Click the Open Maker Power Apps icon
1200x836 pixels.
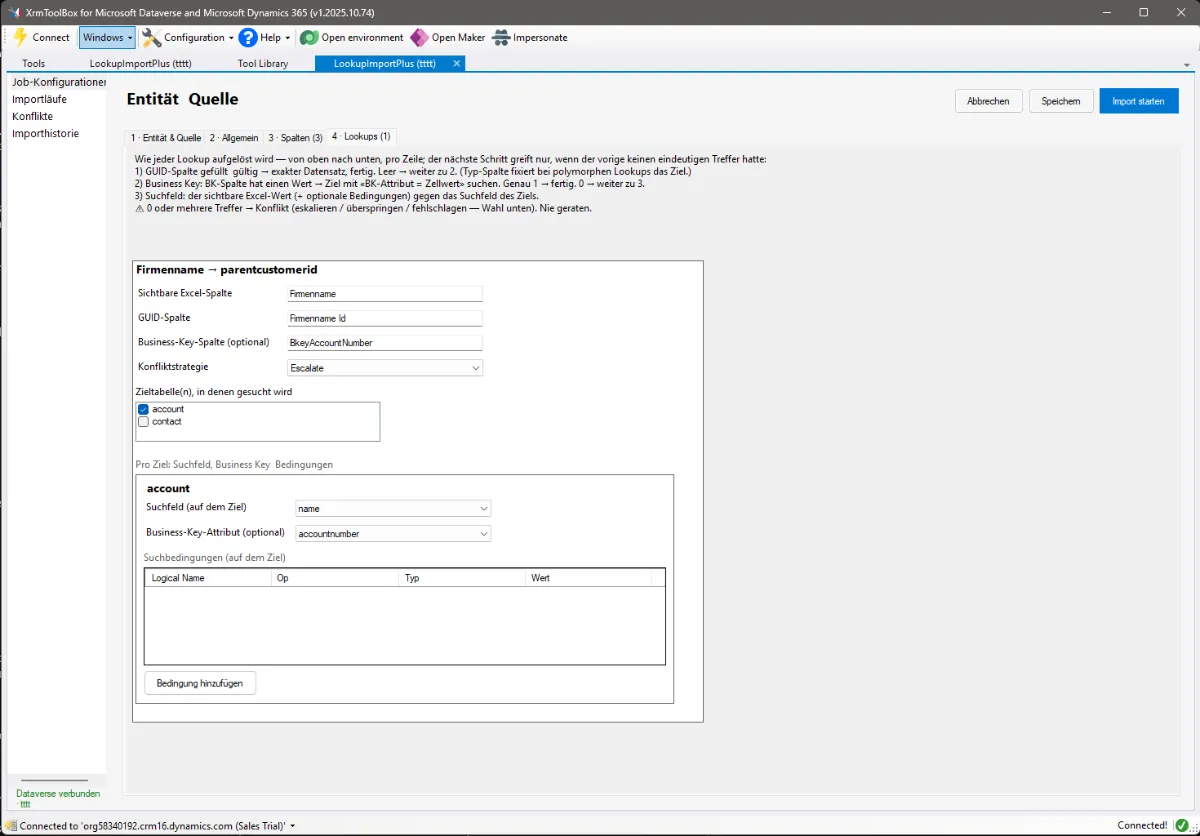[x=419, y=37]
